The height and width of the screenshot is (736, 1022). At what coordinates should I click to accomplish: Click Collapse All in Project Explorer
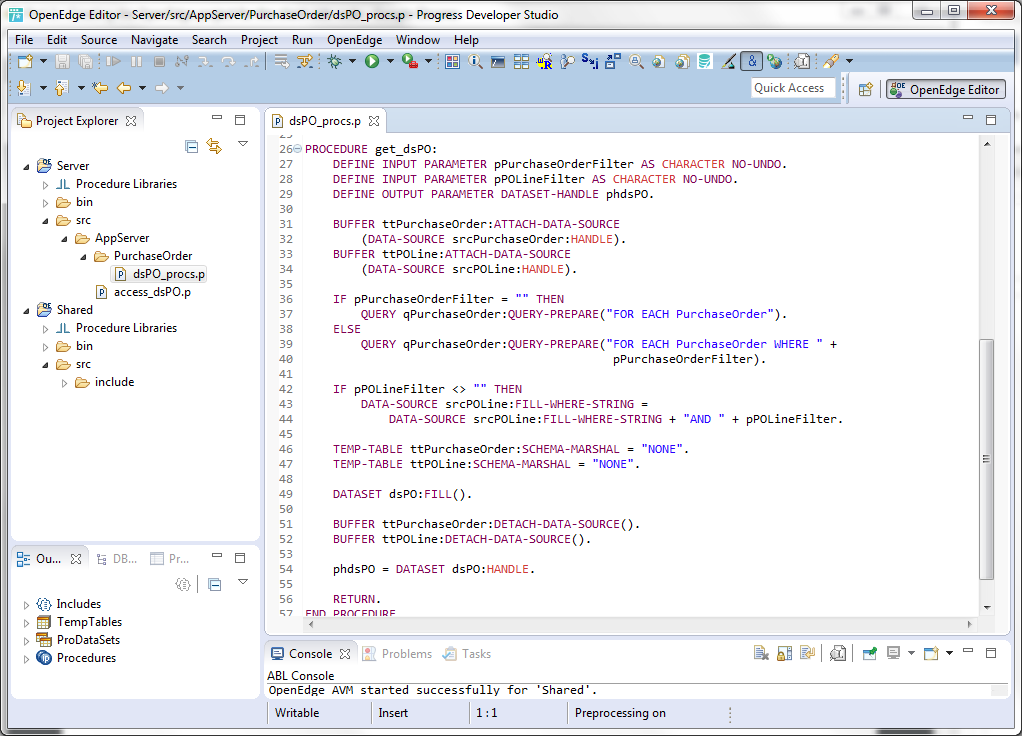pyautogui.click(x=192, y=146)
